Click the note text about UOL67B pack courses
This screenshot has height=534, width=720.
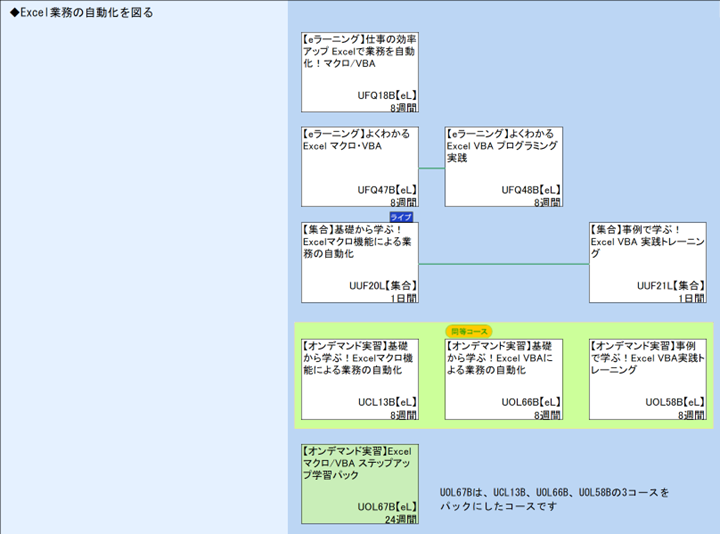tap(554, 499)
